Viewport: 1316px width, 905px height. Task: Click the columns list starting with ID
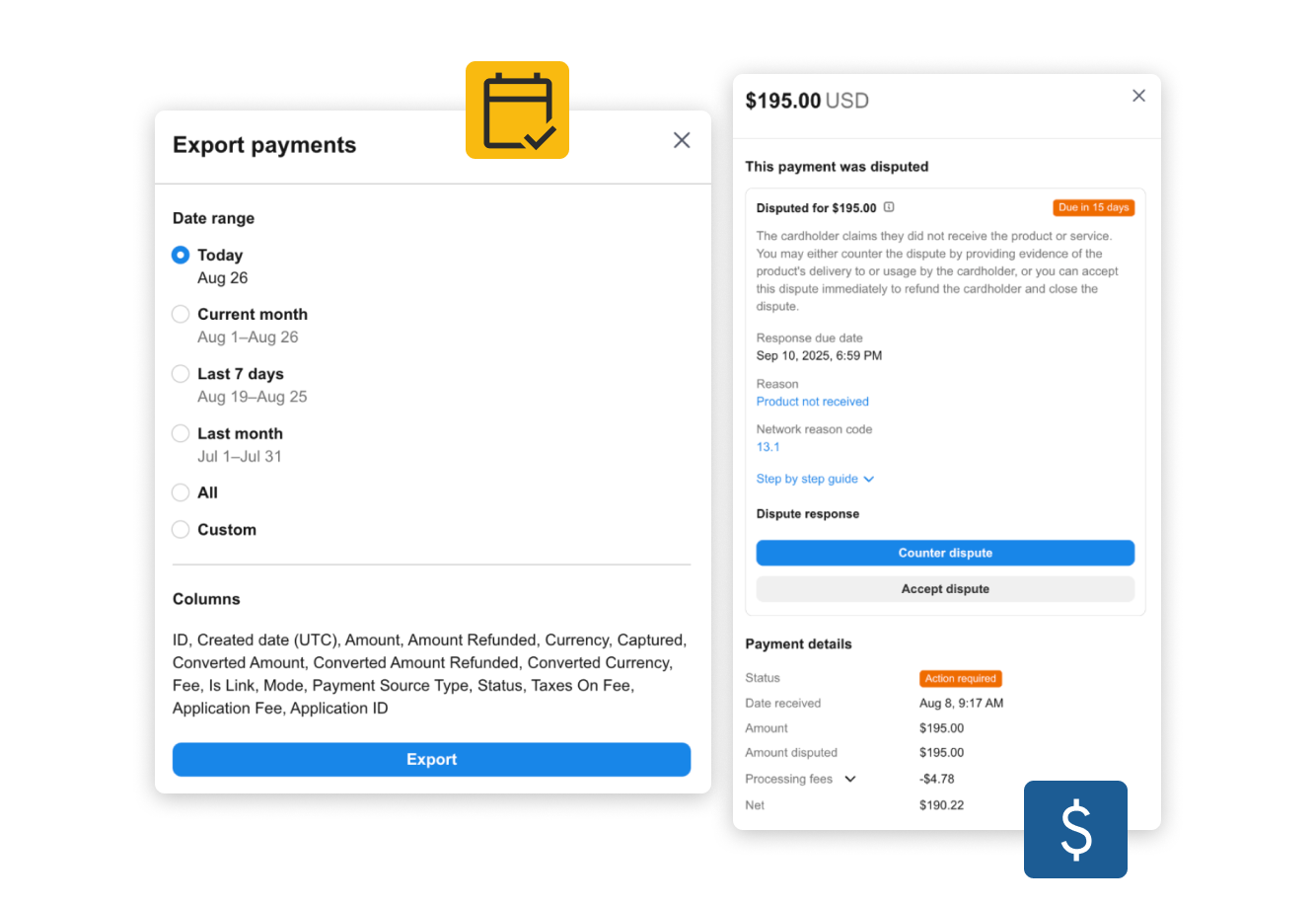tap(430, 674)
